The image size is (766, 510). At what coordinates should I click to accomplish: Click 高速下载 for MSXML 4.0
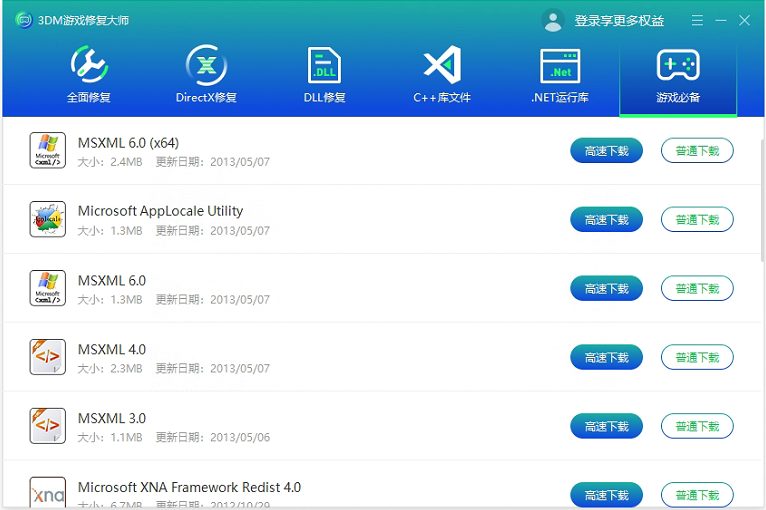(x=606, y=357)
